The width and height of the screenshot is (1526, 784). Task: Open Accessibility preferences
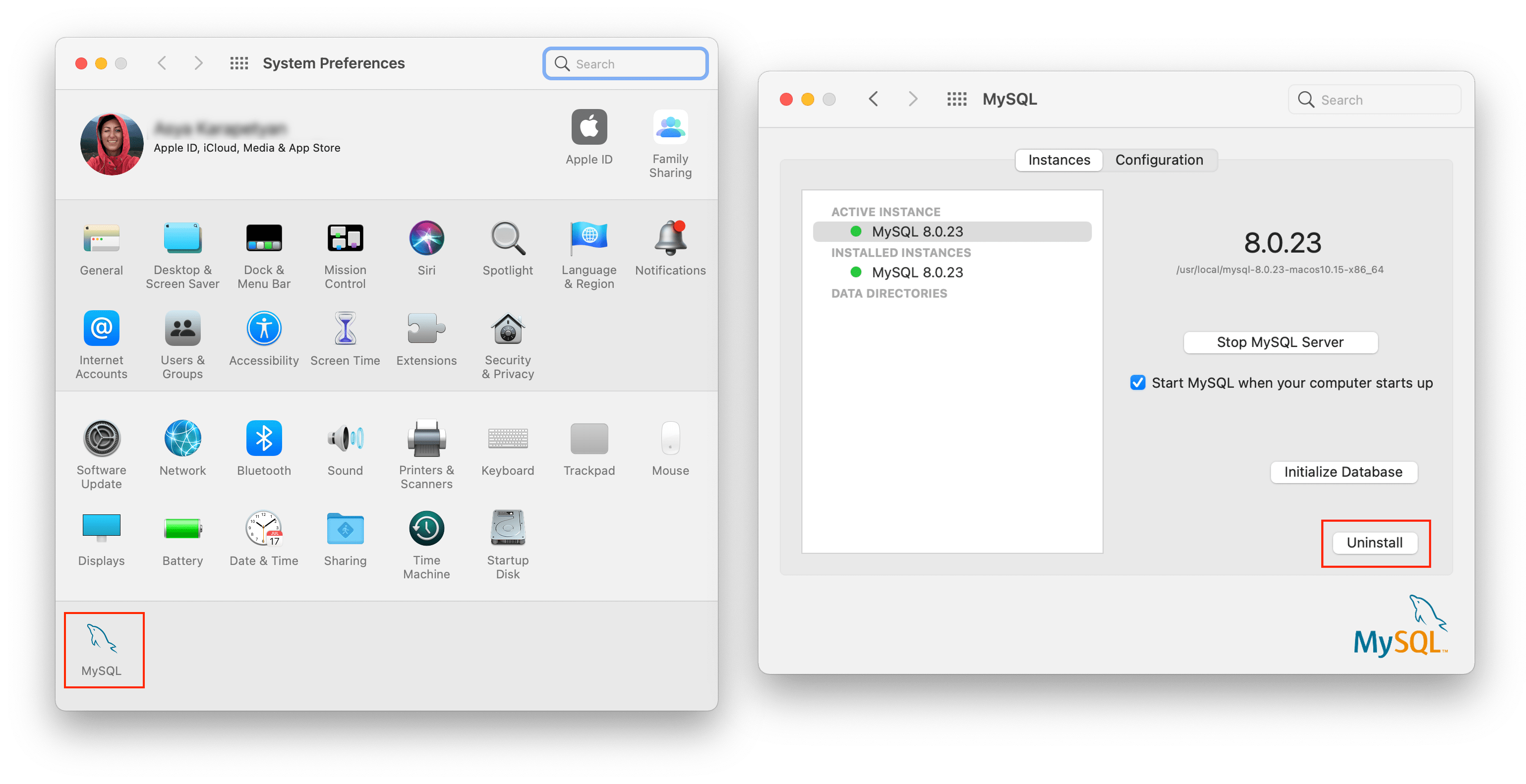coord(264,339)
